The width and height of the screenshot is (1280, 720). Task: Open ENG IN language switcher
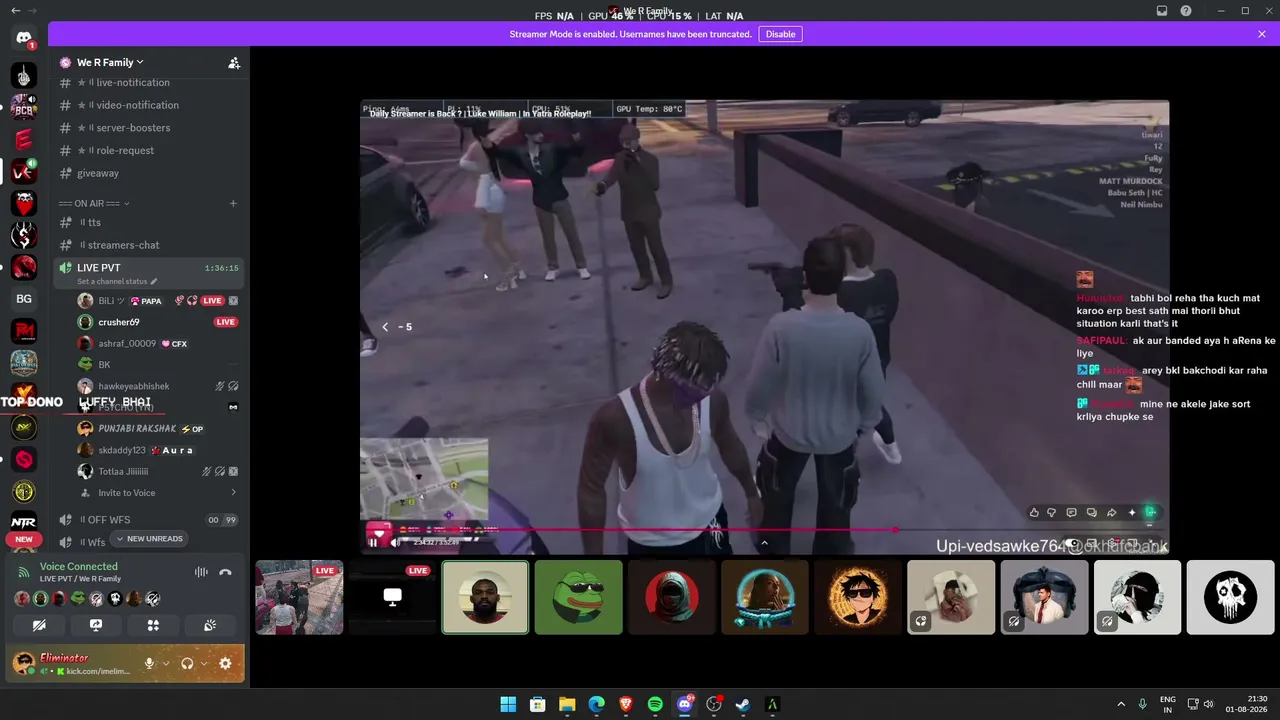[1168, 704]
